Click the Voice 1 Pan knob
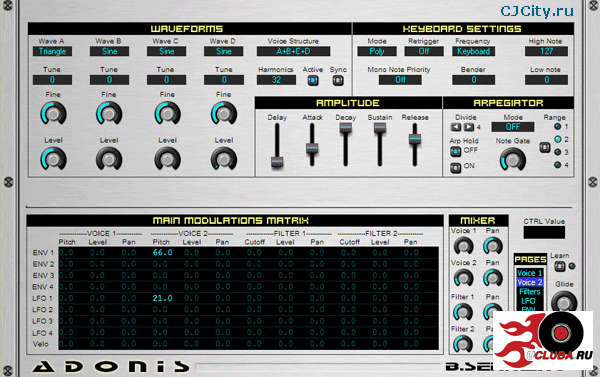 coord(493,246)
